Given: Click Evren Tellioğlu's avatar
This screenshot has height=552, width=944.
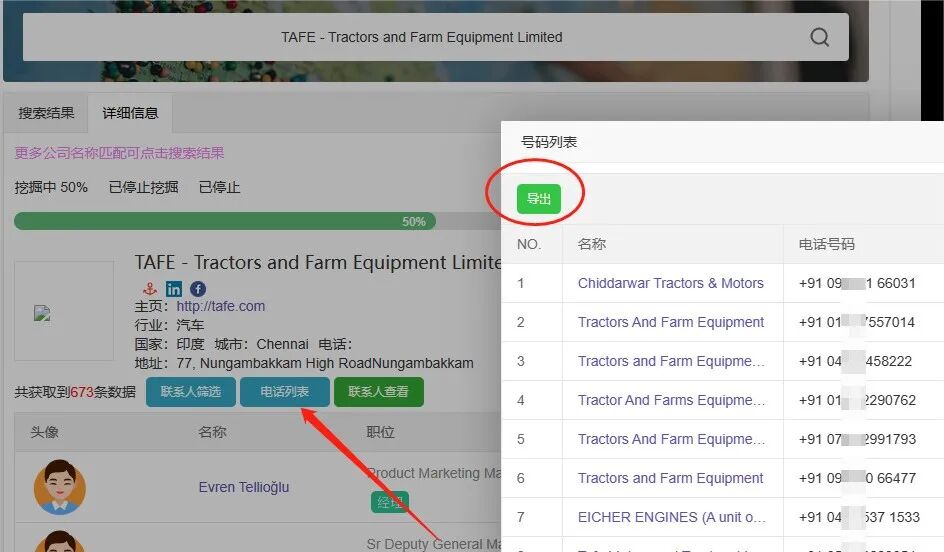Looking at the screenshot, I should coord(60,488).
